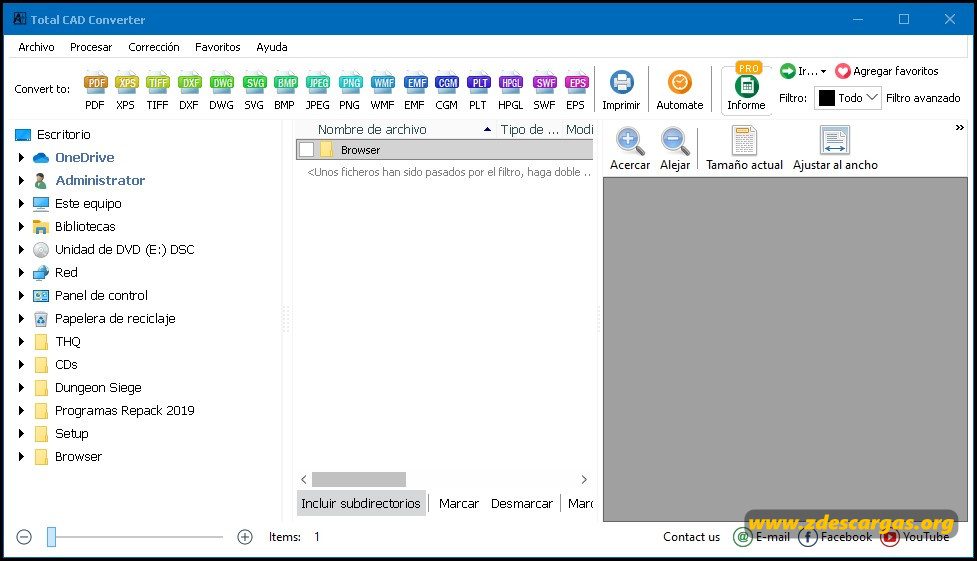Convert to PNG format
Screen dimensions: 977x561
click(x=350, y=91)
